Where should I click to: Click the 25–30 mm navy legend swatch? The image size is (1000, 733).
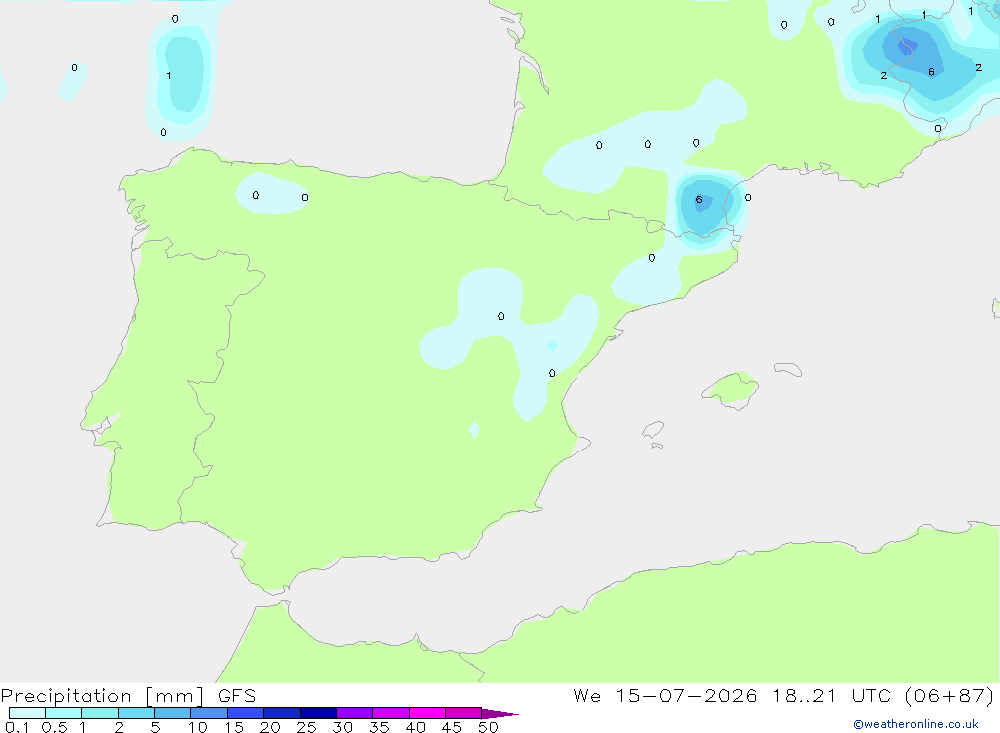[x=318, y=713]
